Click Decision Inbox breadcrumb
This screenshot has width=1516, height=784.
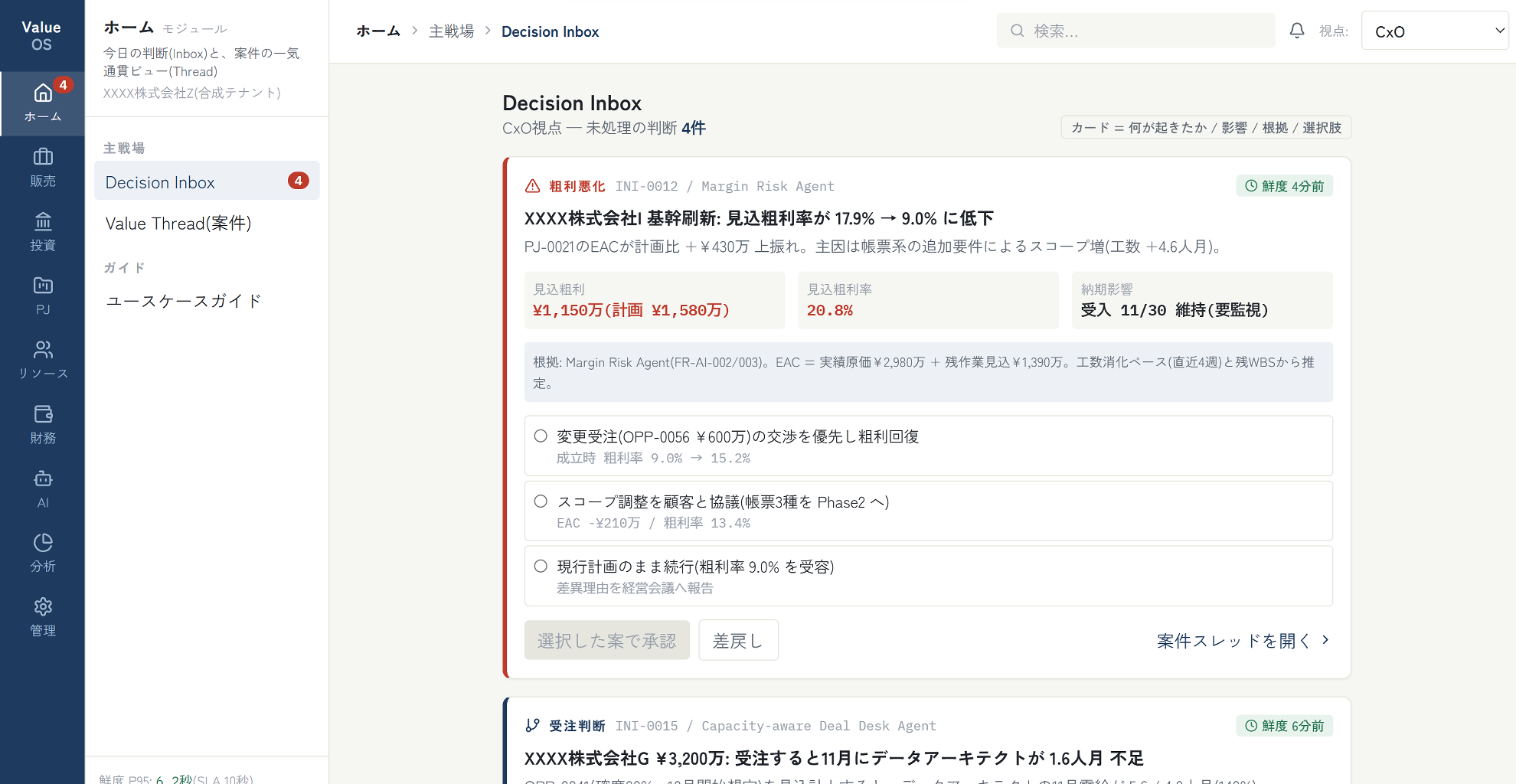click(x=550, y=31)
